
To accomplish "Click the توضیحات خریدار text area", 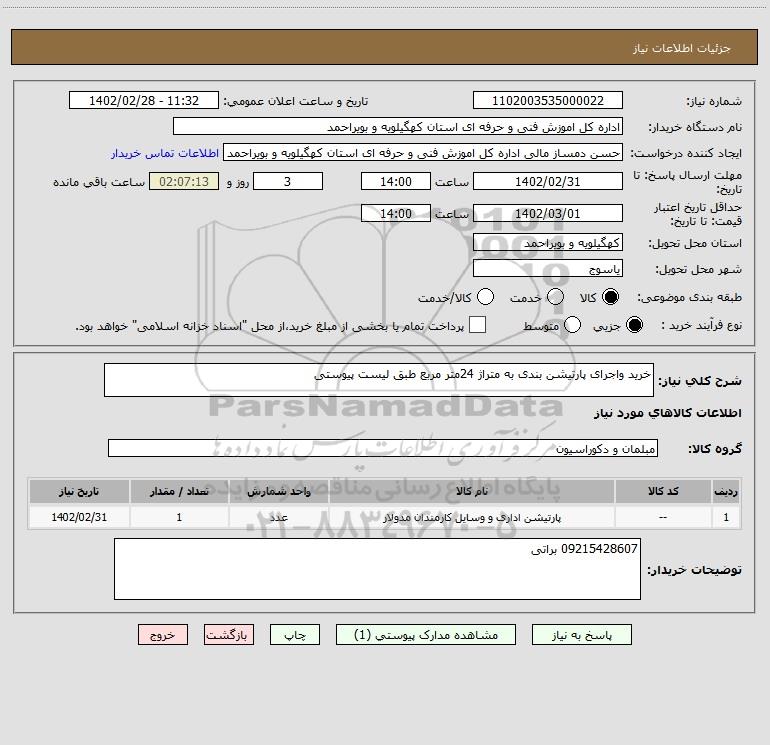I will (x=377, y=569).
